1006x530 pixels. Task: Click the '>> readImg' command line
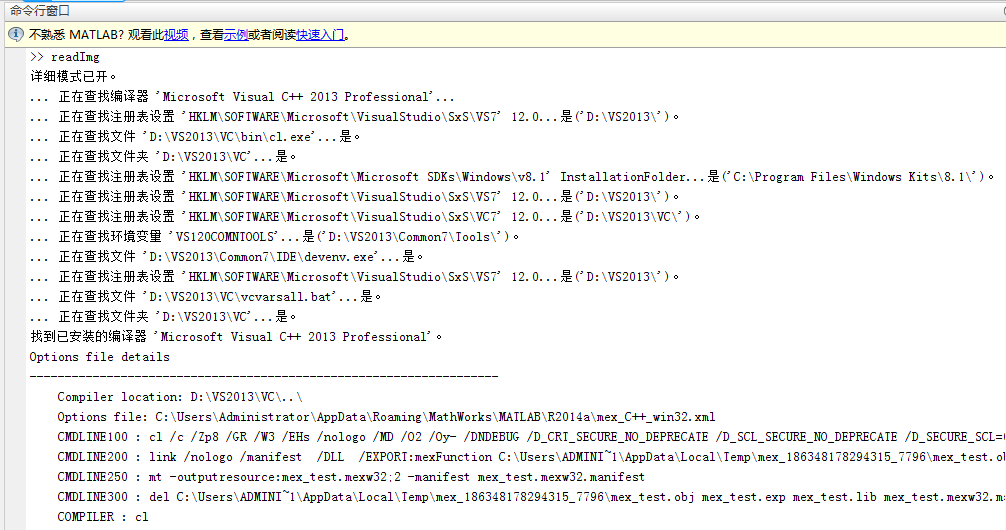[65, 57]
